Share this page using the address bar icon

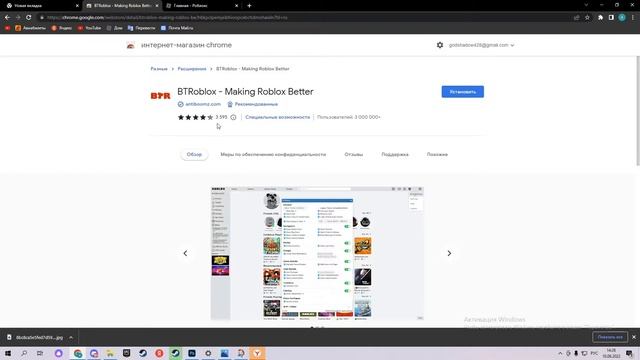click(576, 18)
